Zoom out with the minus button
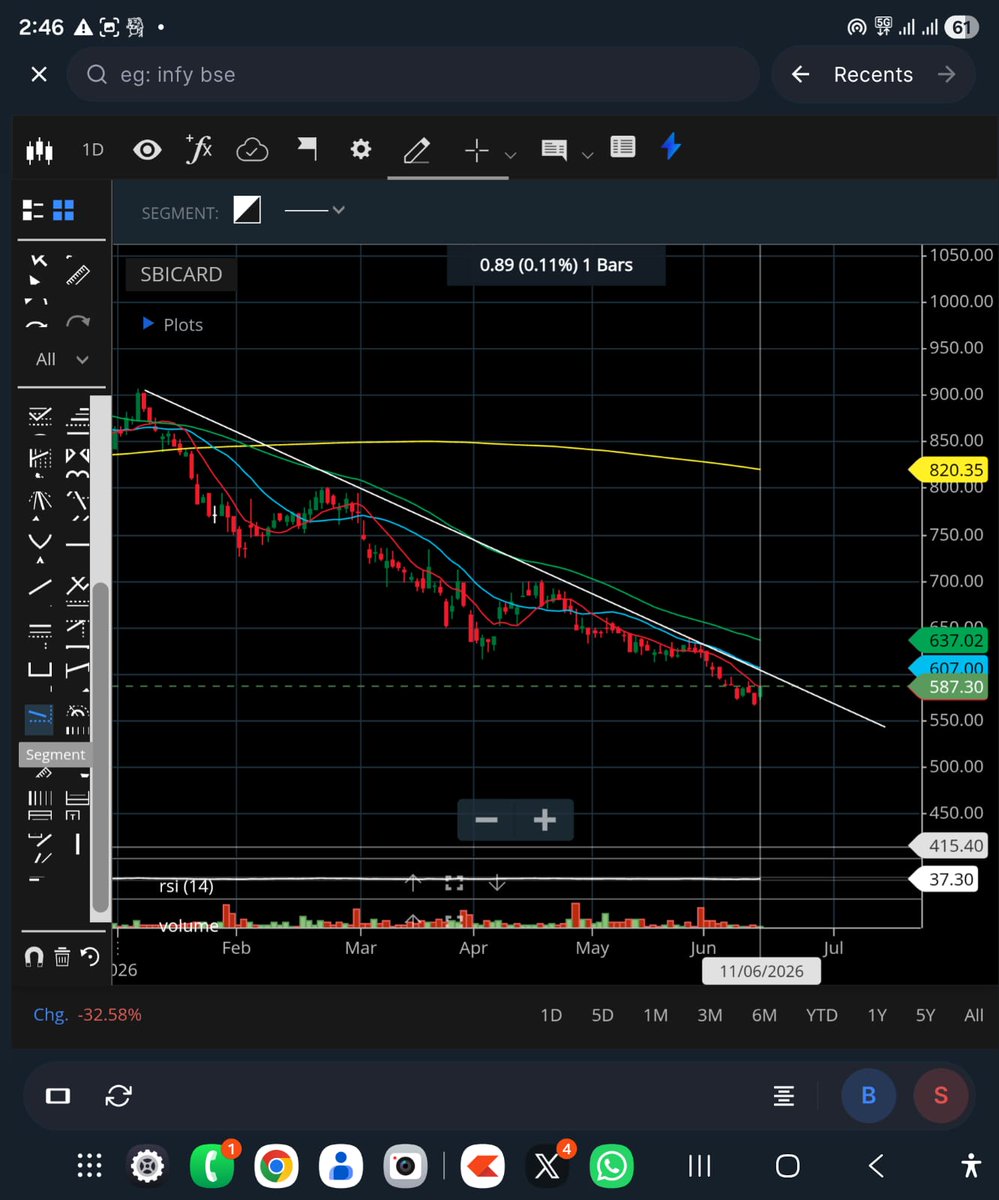The image size is (999, 1200). pos(486,820)
